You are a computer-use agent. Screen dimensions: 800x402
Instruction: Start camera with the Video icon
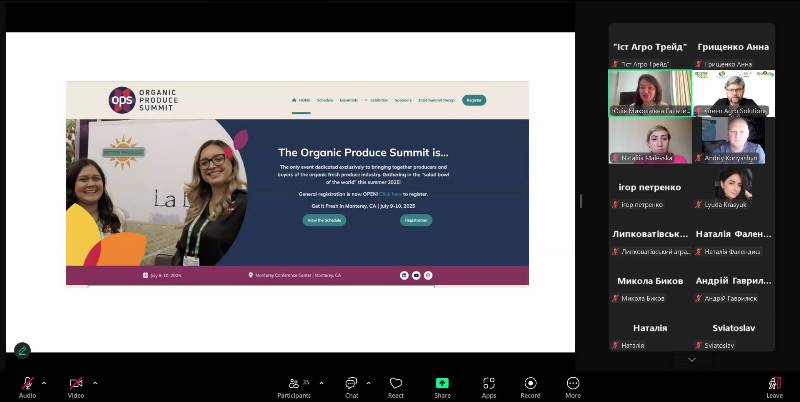pos(76,383)
